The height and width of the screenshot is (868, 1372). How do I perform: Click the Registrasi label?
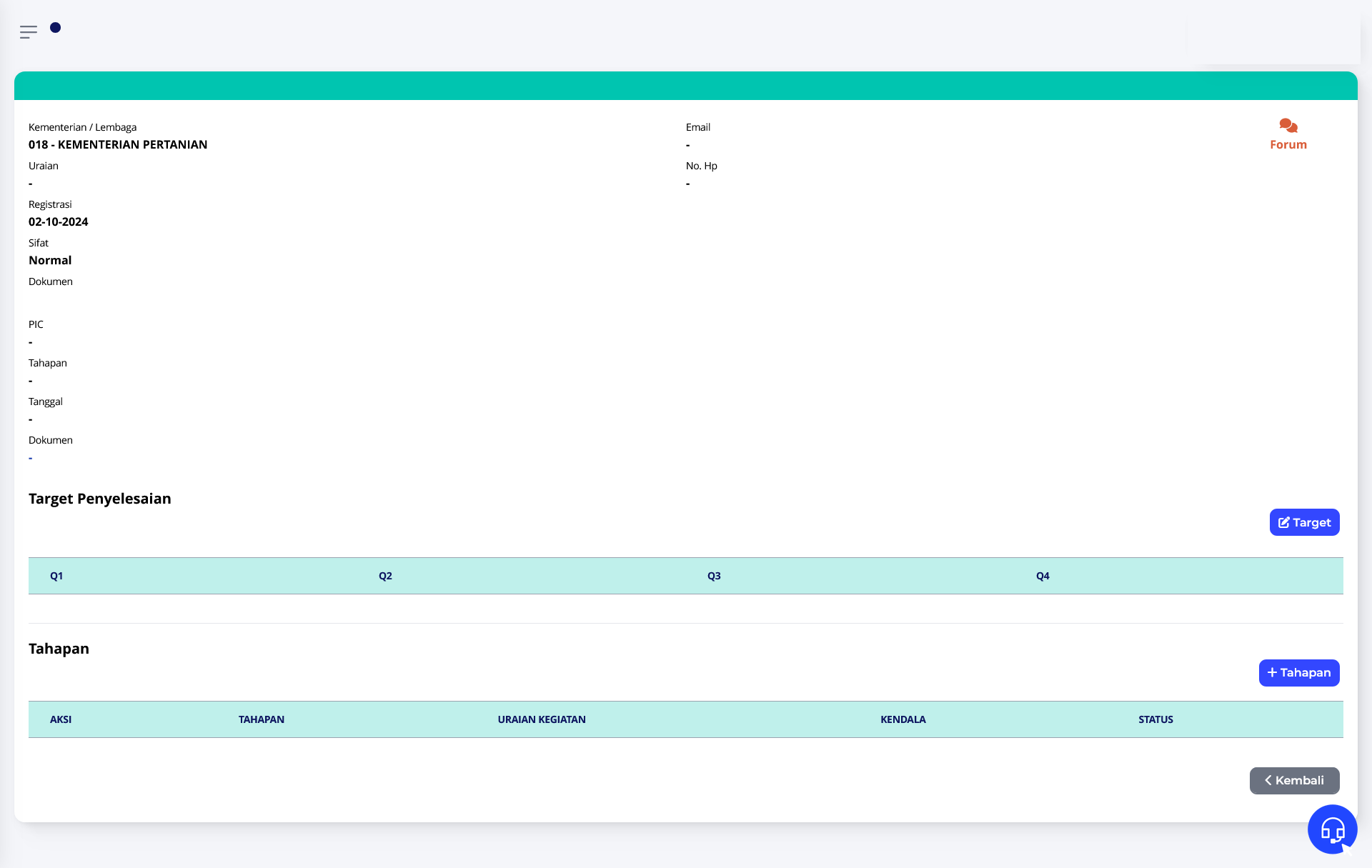50,204
